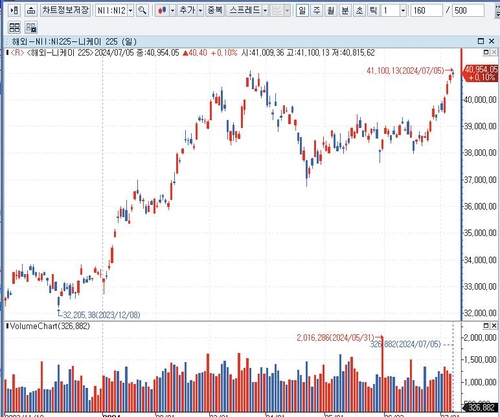This screenshot has width=500, height=417.
Task: Click the current volume tag 326,882
Action: (x=480, y=407)
